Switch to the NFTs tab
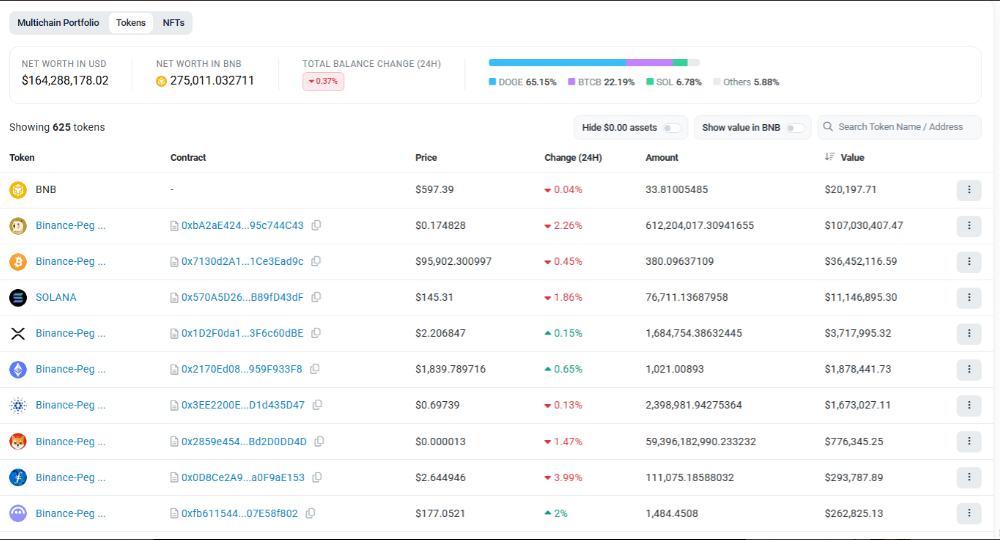 pos(173,22)
